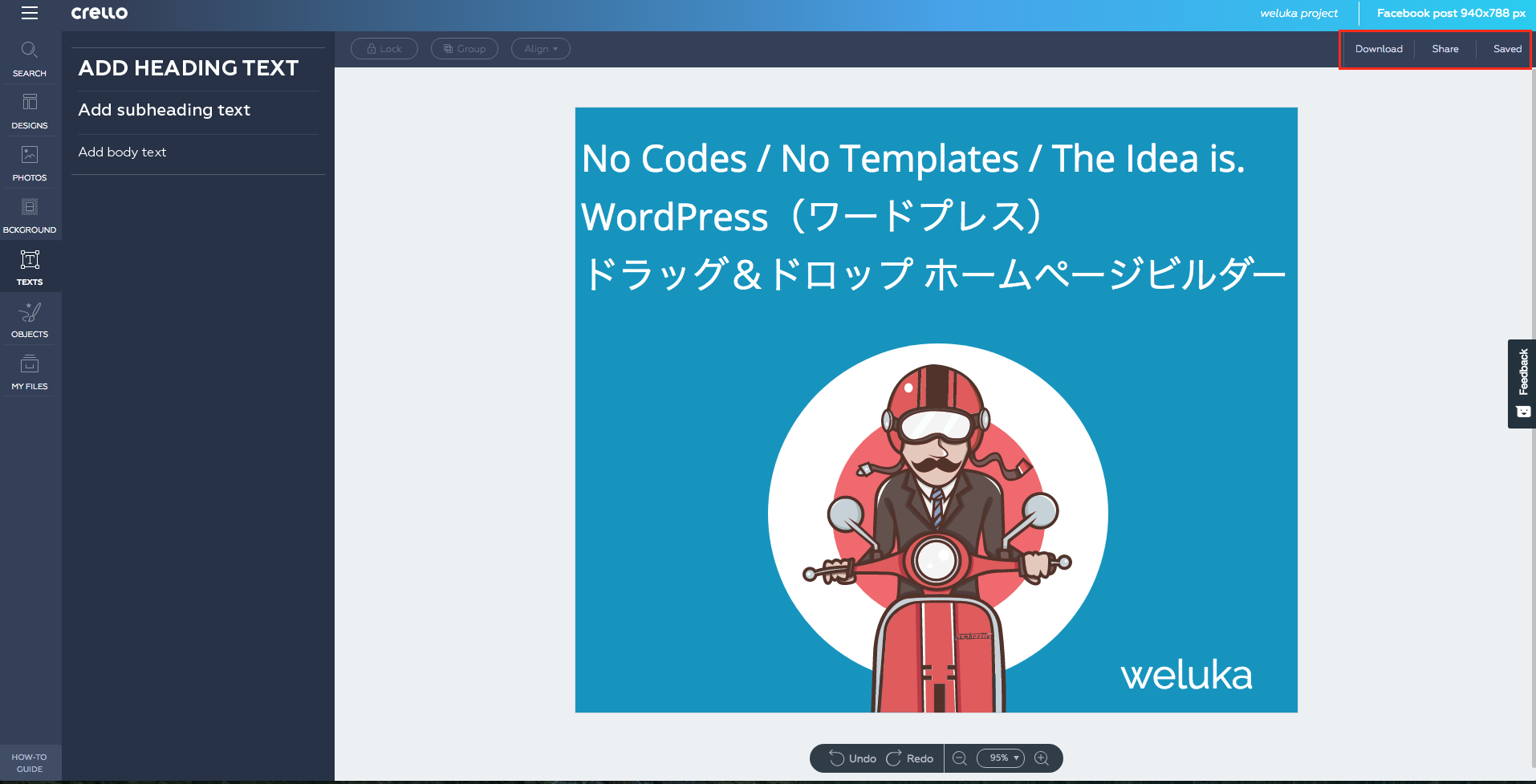Open the hamburger menu icon
The image size is (1536, 784).
[30, 13]
